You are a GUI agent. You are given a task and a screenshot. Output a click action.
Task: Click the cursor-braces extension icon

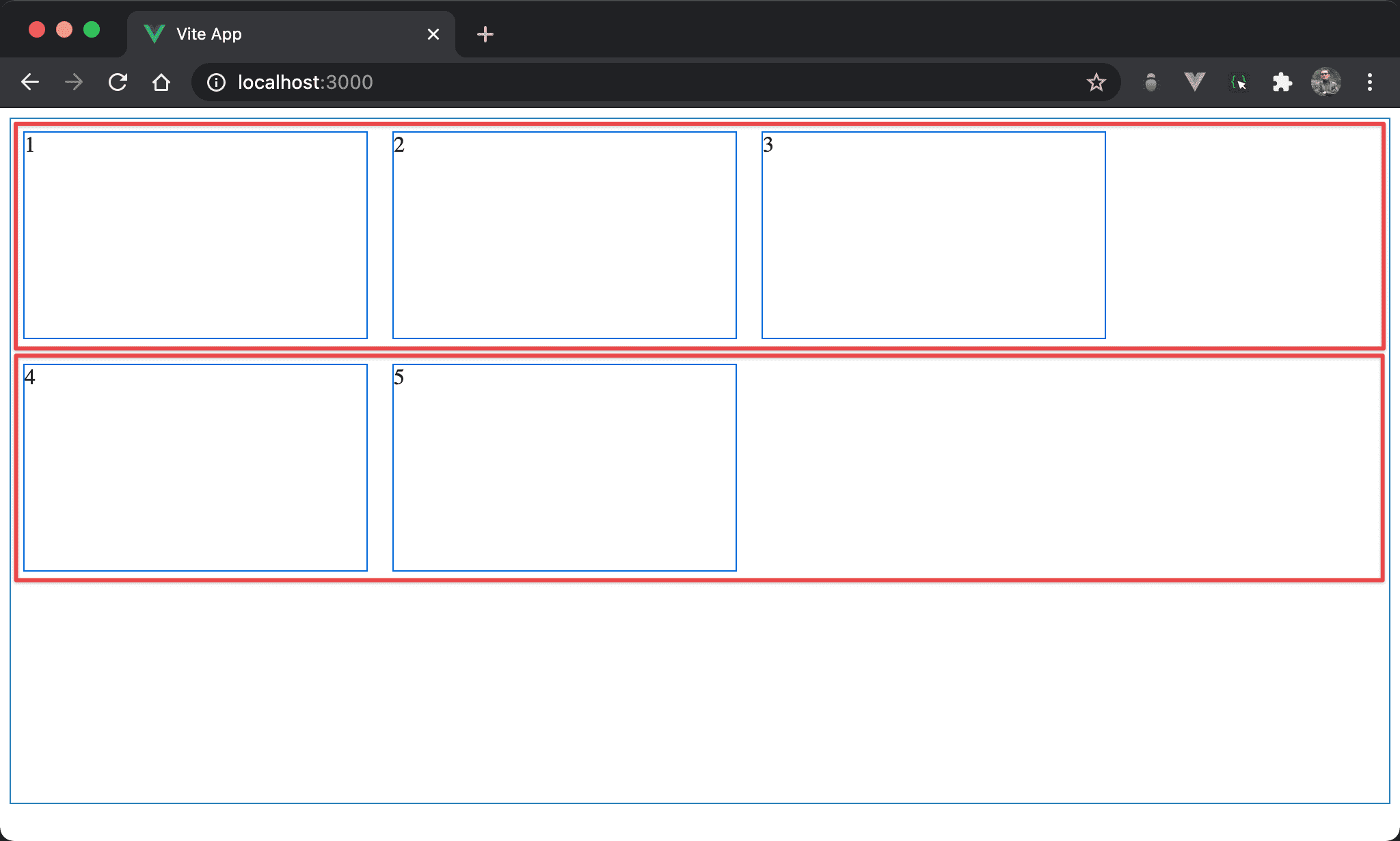pyautogui.click(x=1238, y=82)
